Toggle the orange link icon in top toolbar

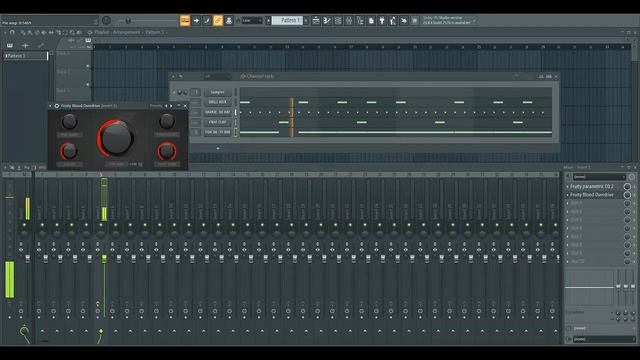(218, 20)
